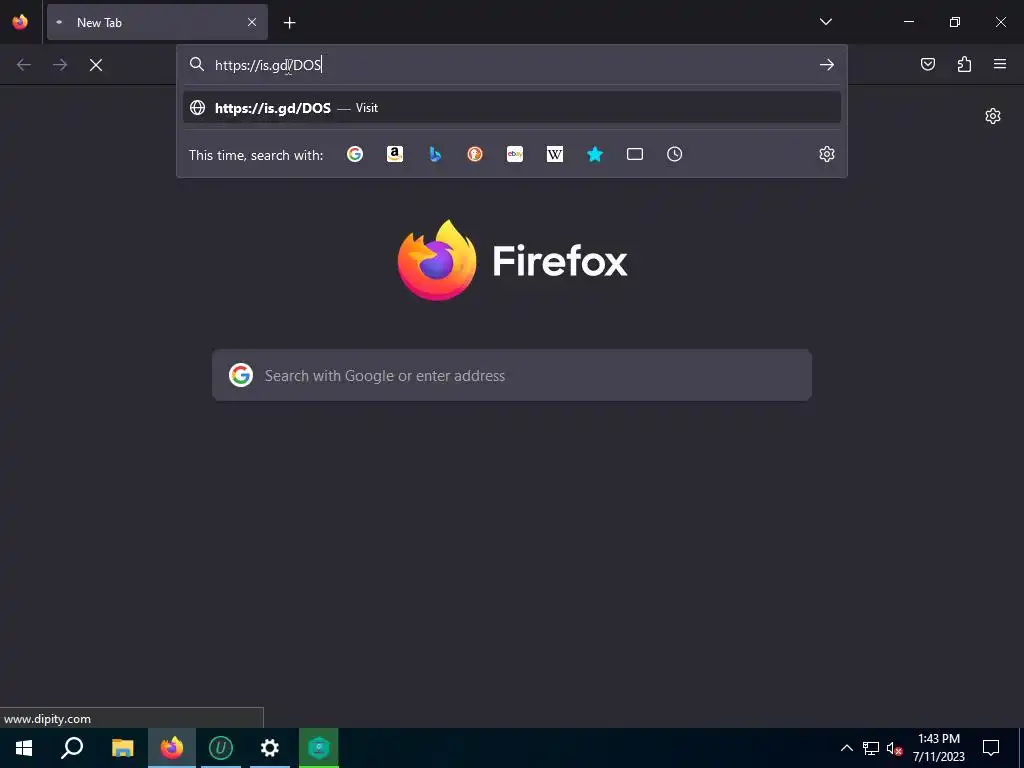Open Settings gear from the taskbar
The height and width of the screenshot is (768, 1024).
point(270,748)
